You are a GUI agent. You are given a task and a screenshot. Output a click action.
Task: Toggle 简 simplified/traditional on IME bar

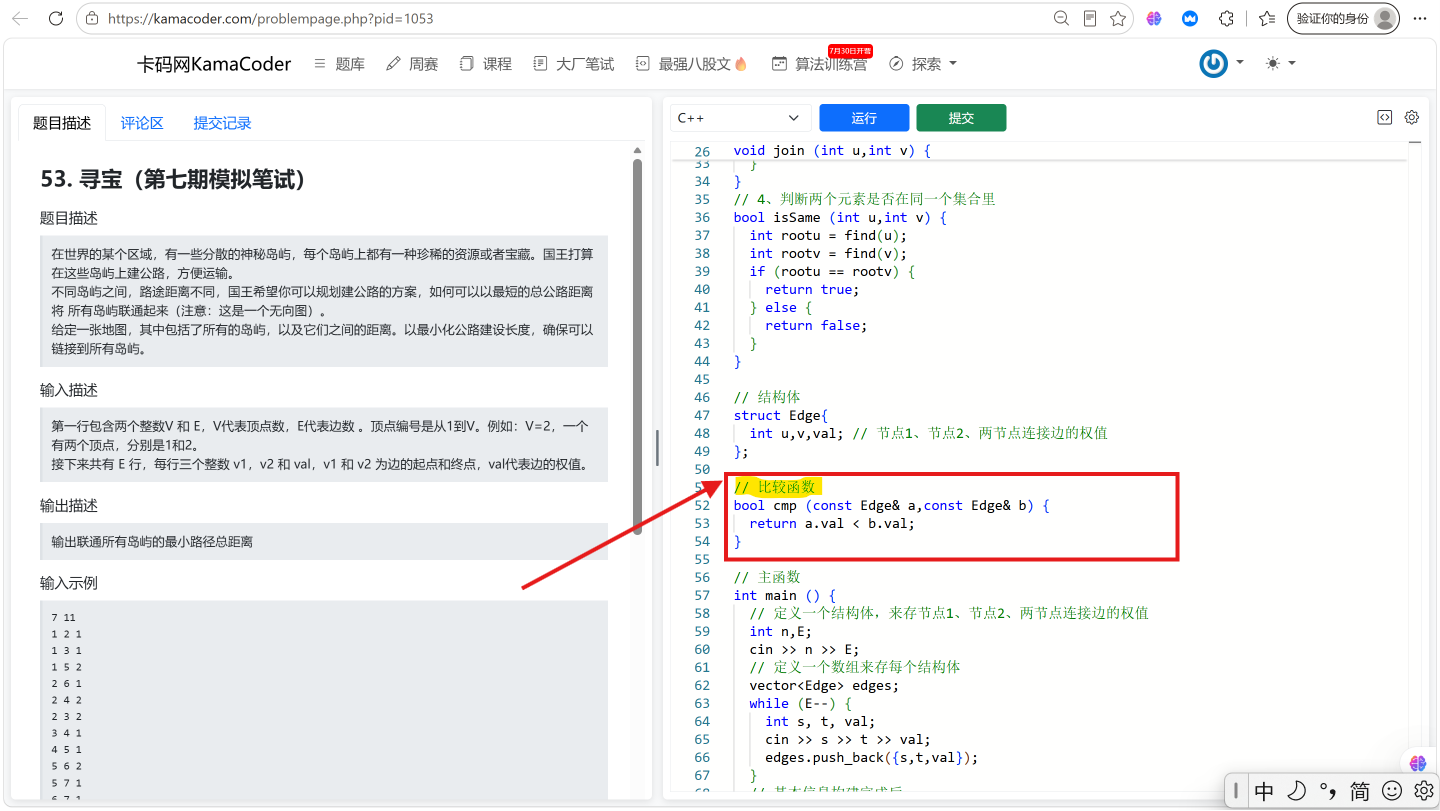1360,791
